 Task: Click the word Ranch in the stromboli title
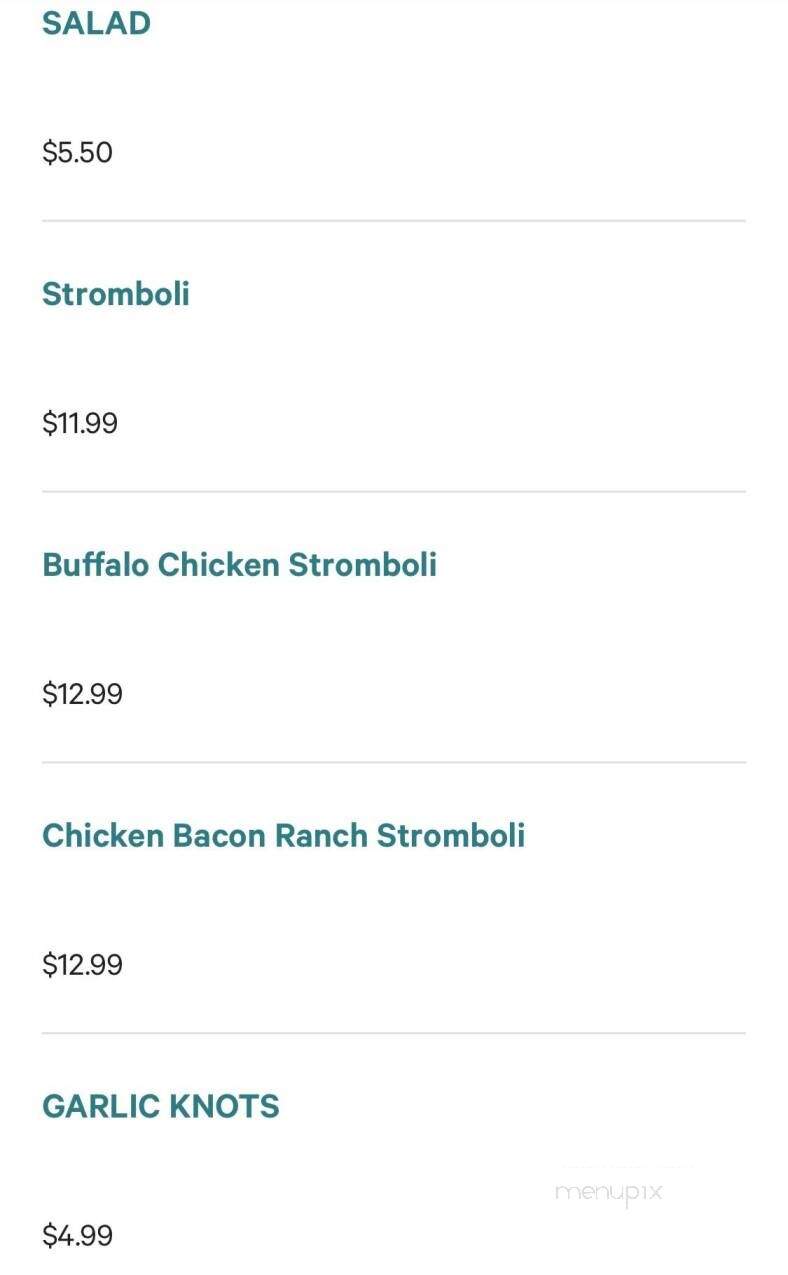click(x=322, y=836)
